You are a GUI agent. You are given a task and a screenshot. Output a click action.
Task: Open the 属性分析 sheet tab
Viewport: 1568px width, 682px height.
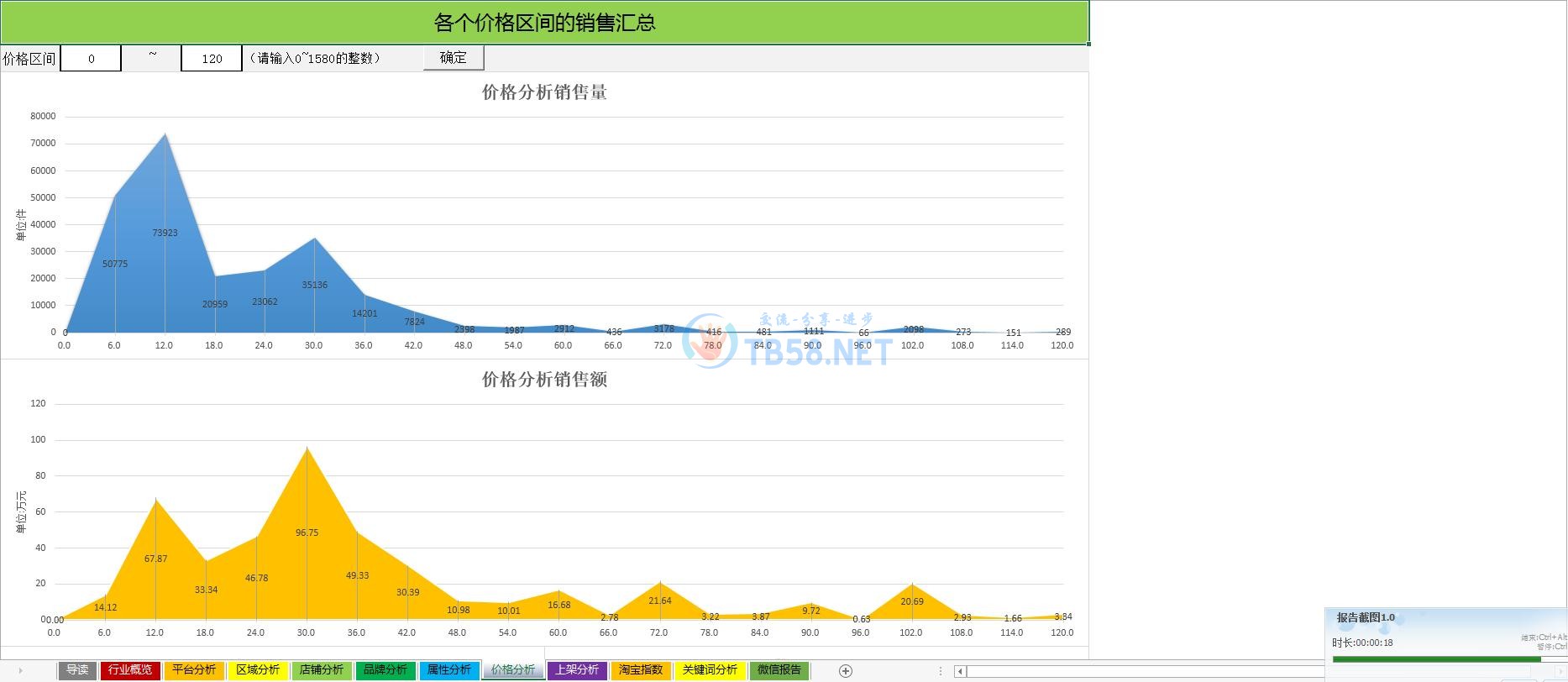[x=449, y=670]
